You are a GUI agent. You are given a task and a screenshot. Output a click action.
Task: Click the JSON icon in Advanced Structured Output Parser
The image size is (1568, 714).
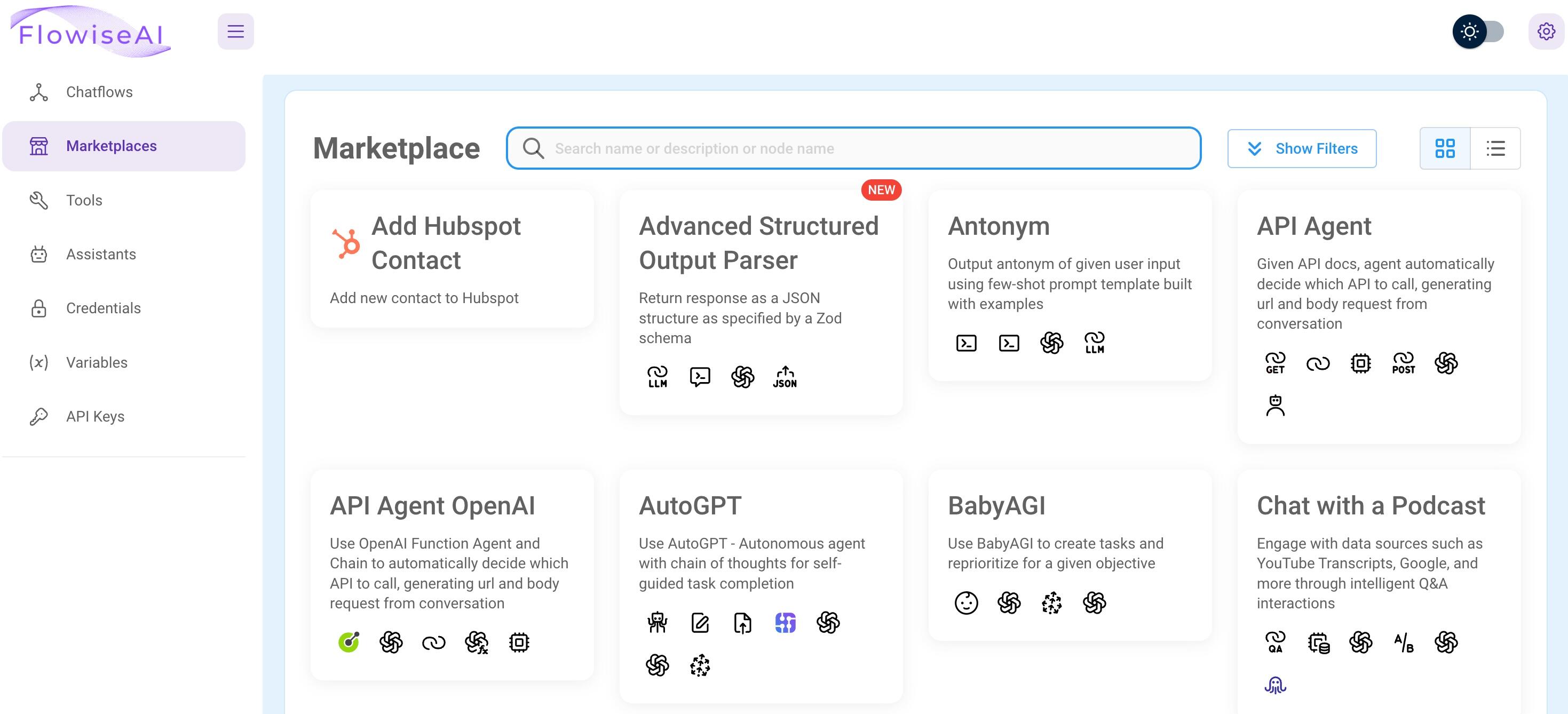[785, 377]
